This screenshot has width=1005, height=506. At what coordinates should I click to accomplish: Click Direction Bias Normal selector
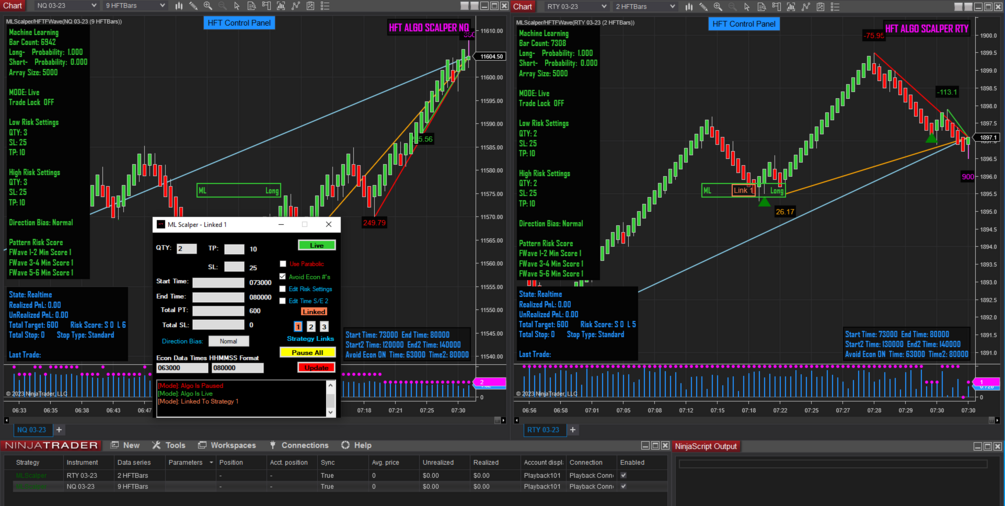click(229, 341)
